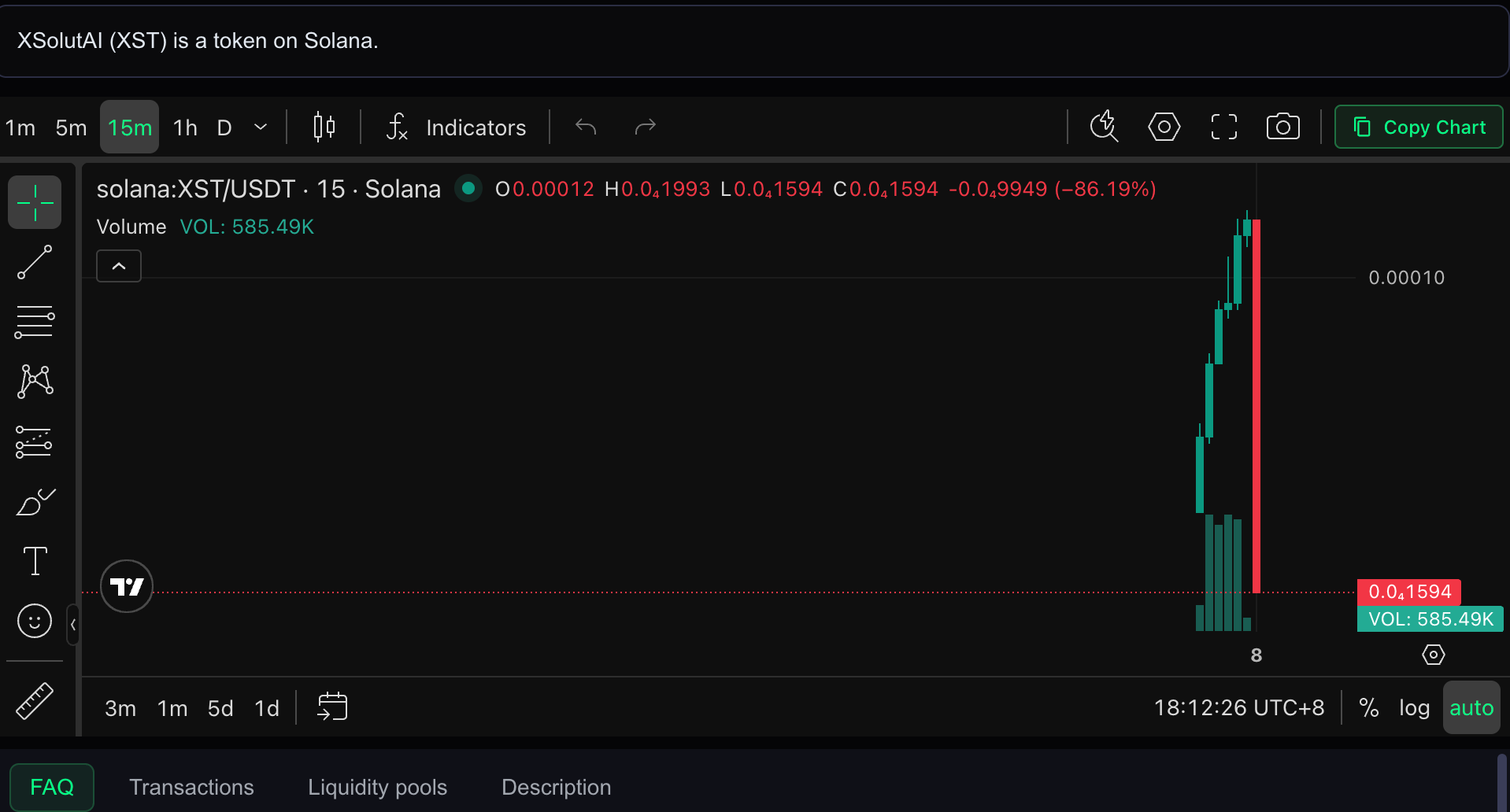Take a chart snapshot with camera icon
Image resolution: width=1510 pixels, height=812 pixels.
click(1282, 127)
